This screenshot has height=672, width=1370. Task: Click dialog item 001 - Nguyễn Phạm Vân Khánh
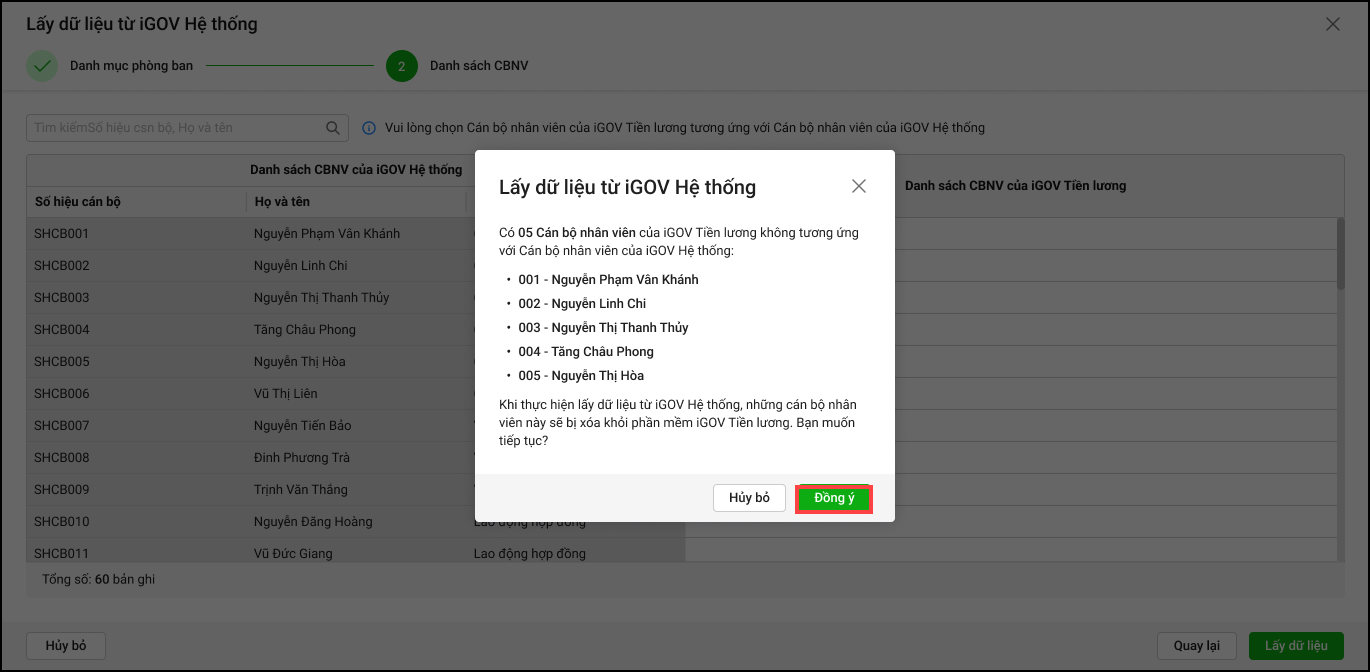point(608,280)
